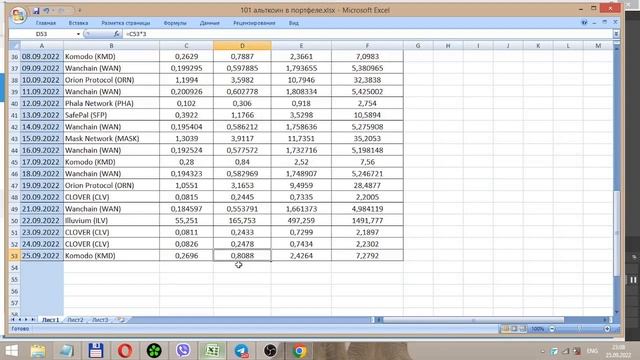Screen dimensions: 640x360
Task: Open Telegram from the taskbar
Action: (242, 351)
